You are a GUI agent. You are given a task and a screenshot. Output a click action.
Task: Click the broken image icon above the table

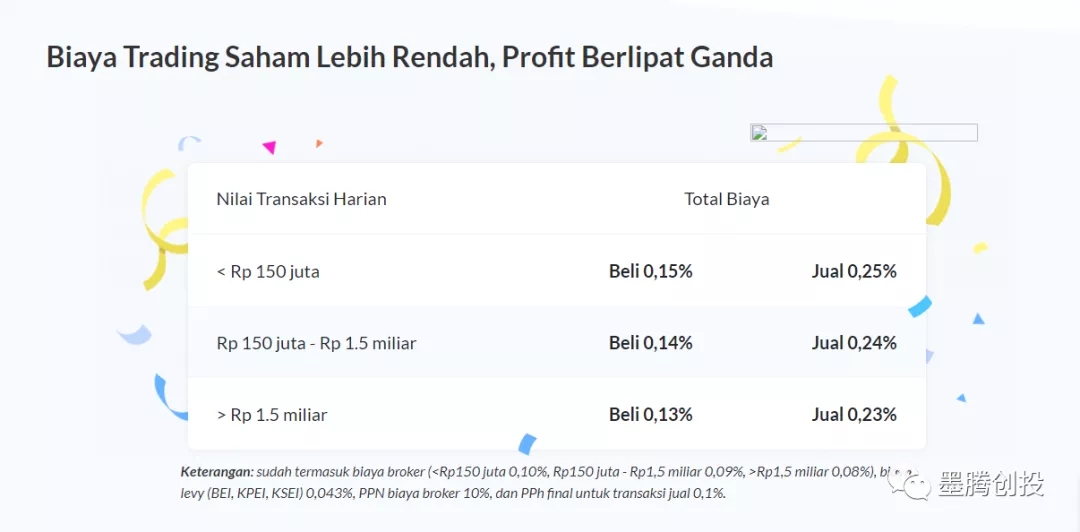[x=759, y=133]
